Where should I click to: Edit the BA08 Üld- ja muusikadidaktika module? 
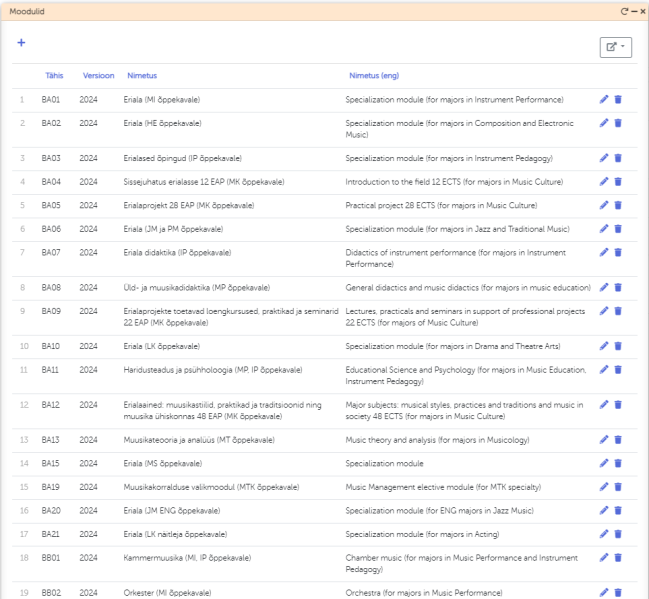(603, 287)
